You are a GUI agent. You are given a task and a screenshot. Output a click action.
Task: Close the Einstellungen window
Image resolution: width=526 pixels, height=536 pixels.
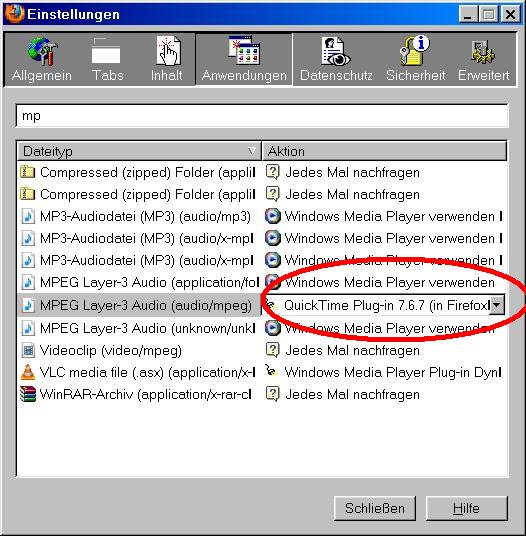point(510,14)
